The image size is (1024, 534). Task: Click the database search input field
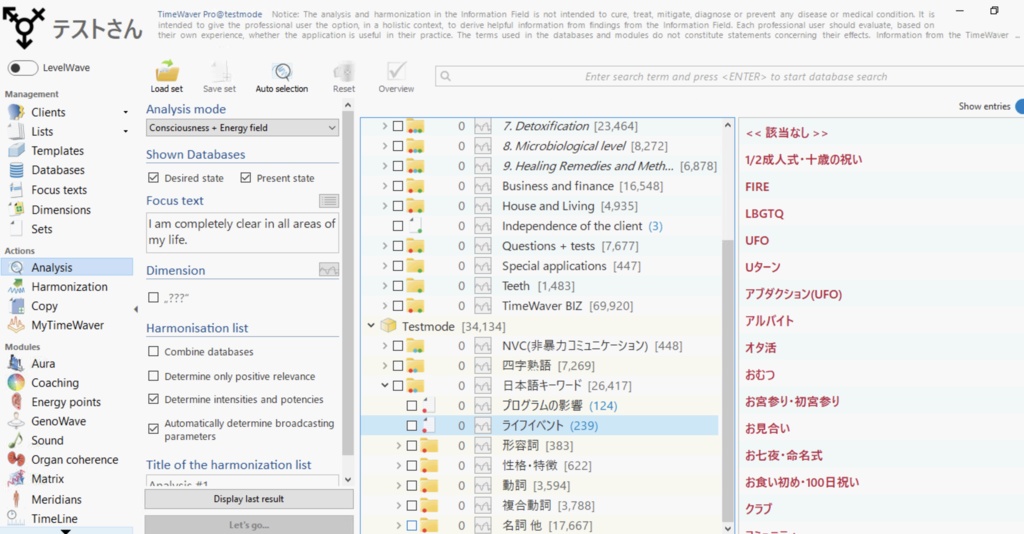729,76
